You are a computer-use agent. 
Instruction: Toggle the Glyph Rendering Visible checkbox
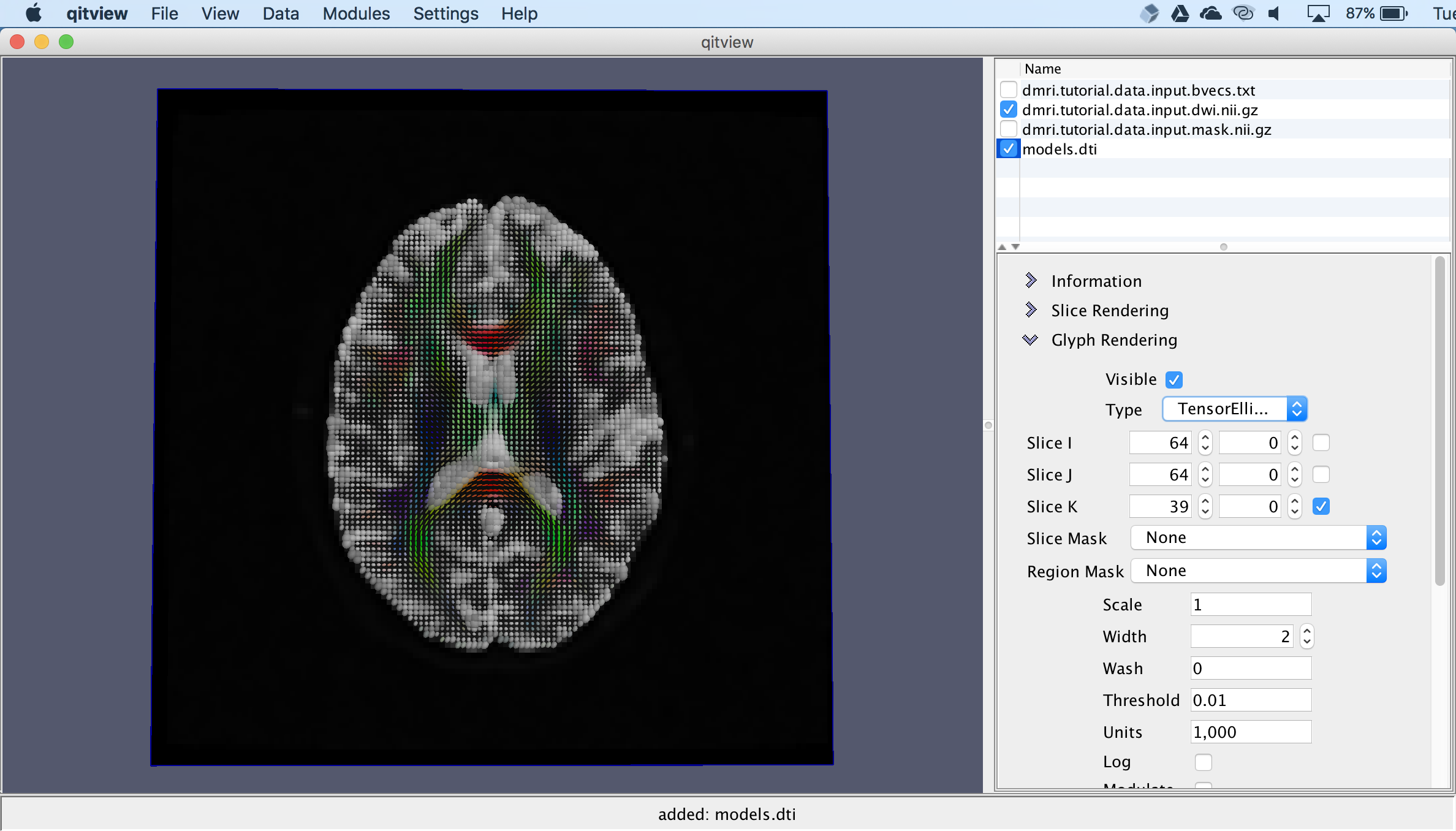(x=1174, y=379)
